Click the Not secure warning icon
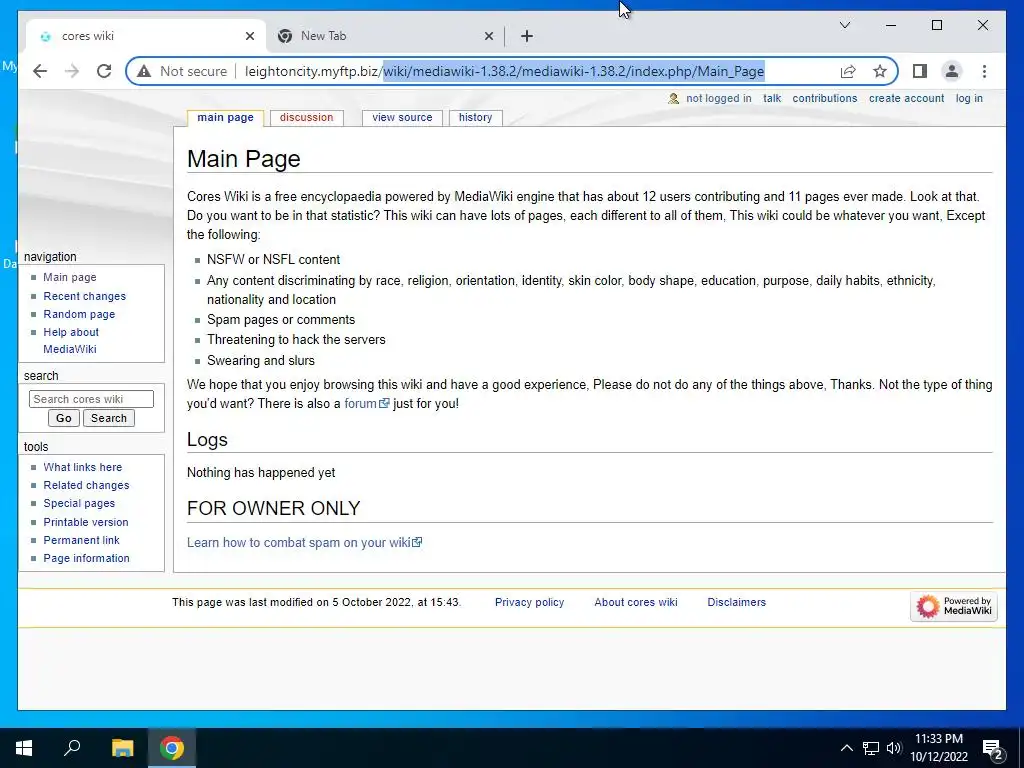Image resolution: width=1024 pixels, height=768 pixels. (144, 71)
